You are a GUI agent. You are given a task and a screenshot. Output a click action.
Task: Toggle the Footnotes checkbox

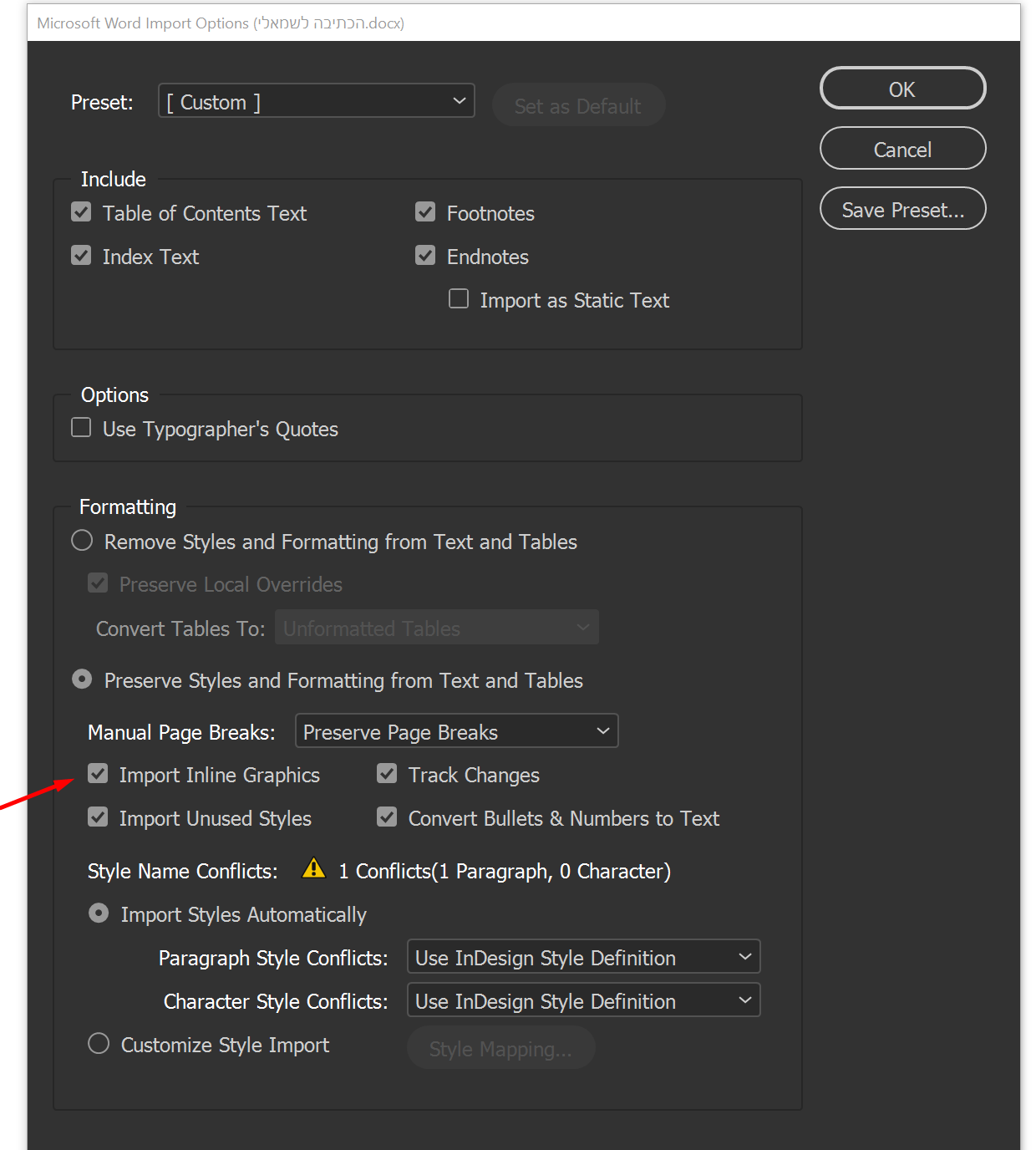[x=425, y=212]
